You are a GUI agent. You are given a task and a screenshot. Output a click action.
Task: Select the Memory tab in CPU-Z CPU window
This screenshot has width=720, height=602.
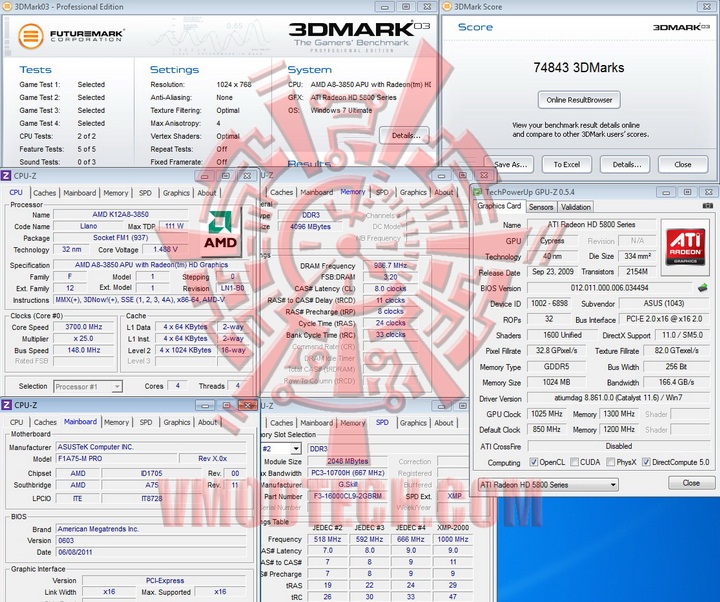coord(115,193)
